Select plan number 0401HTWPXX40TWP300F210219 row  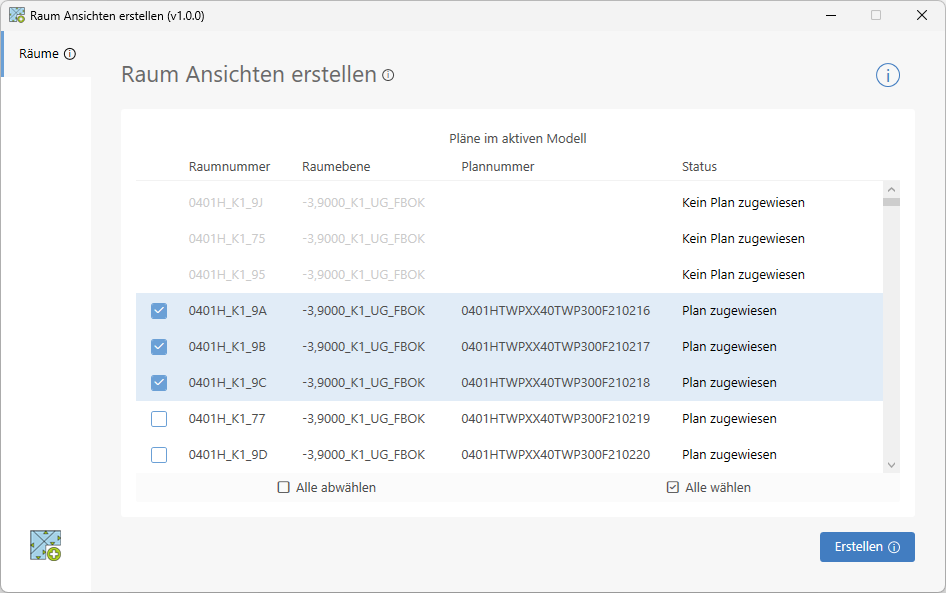tap(555, 419)
